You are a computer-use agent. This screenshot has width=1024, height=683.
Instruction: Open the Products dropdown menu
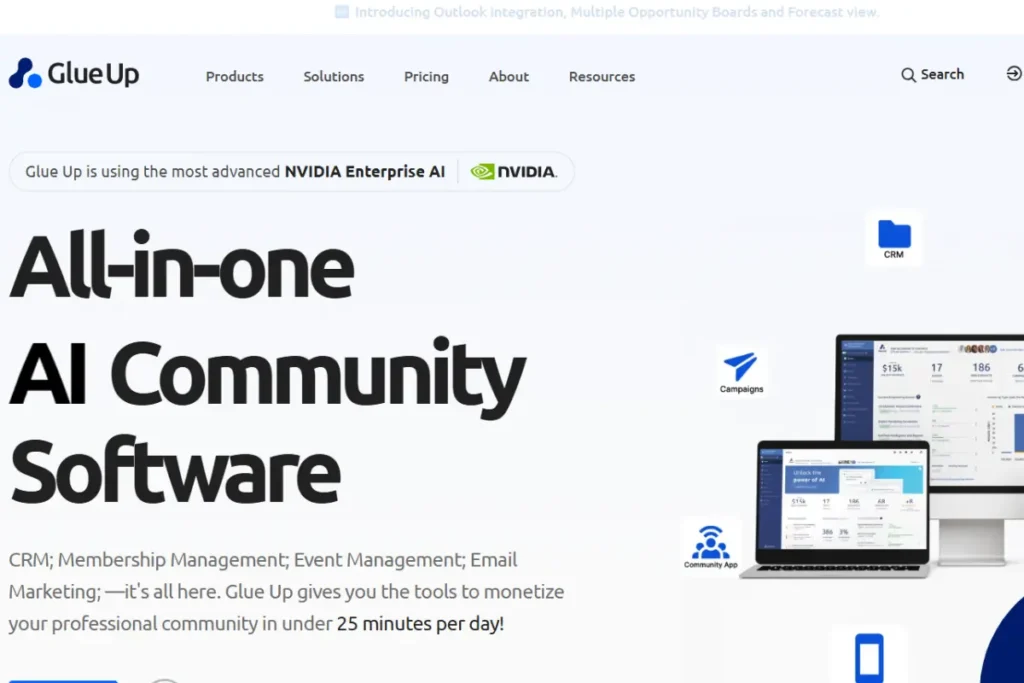[x=234, y=76]
